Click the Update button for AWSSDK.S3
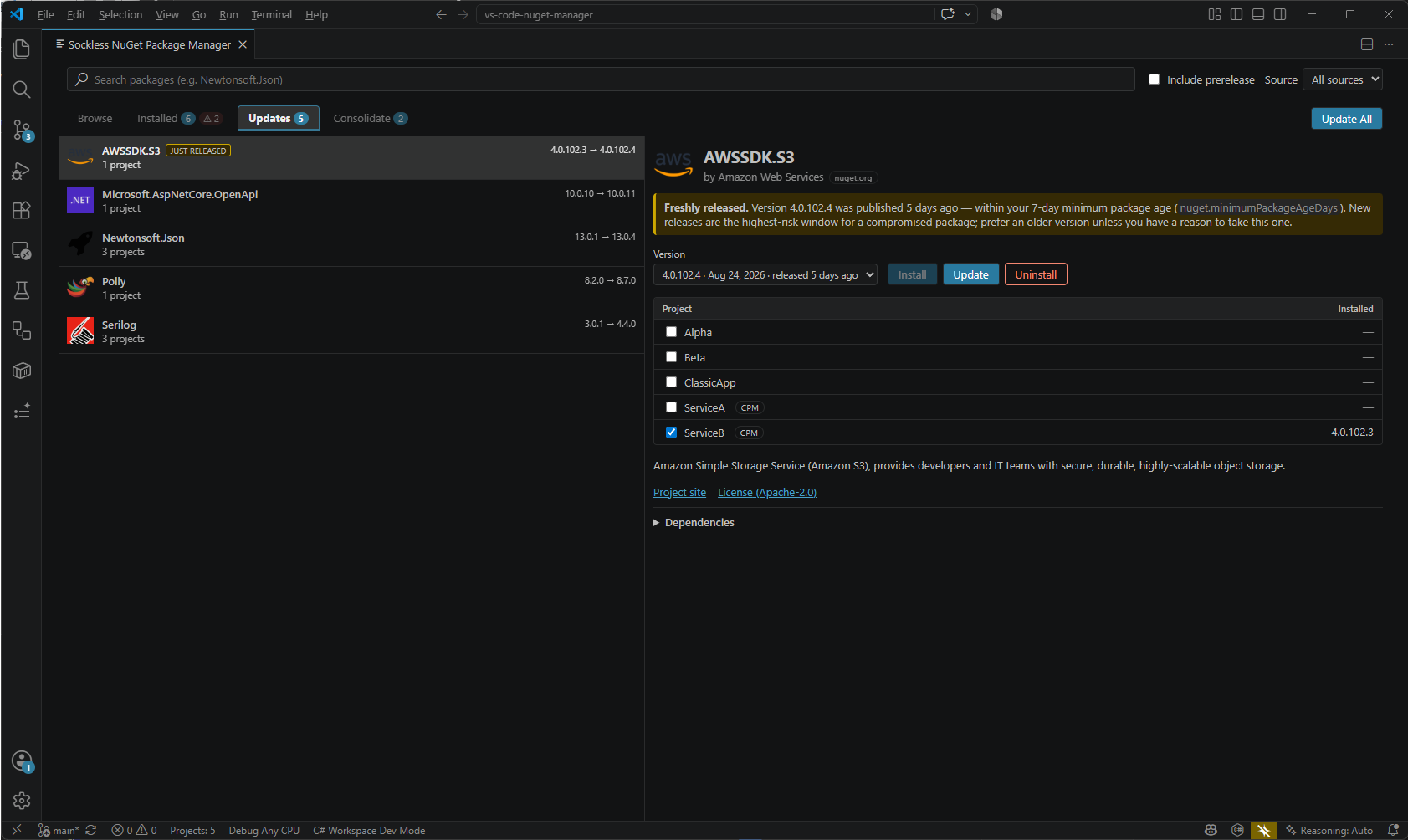 (x=970, y=274)
